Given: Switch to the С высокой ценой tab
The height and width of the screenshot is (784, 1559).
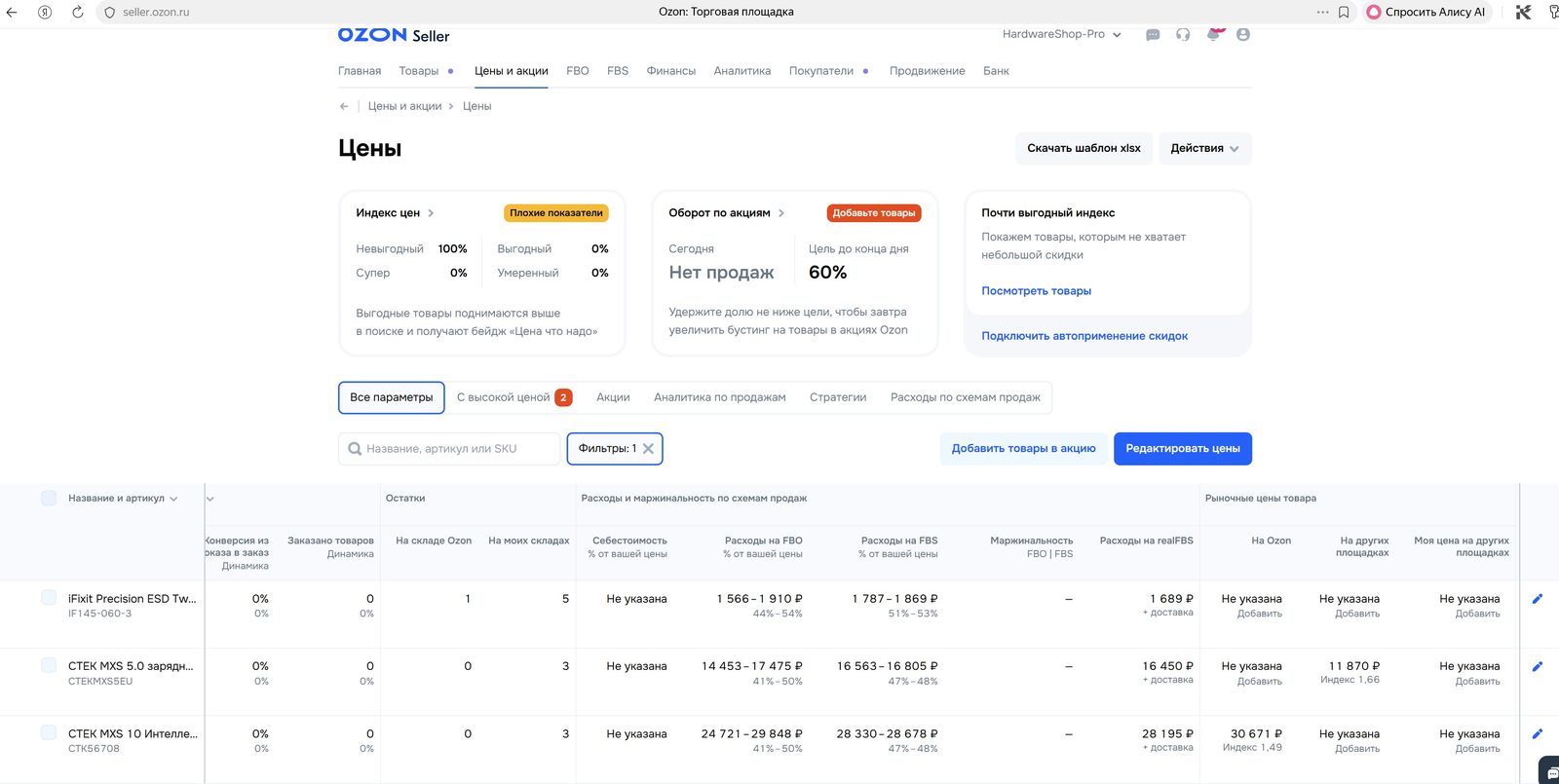Looking at the screenshot, I should click(x=514, y=397).
